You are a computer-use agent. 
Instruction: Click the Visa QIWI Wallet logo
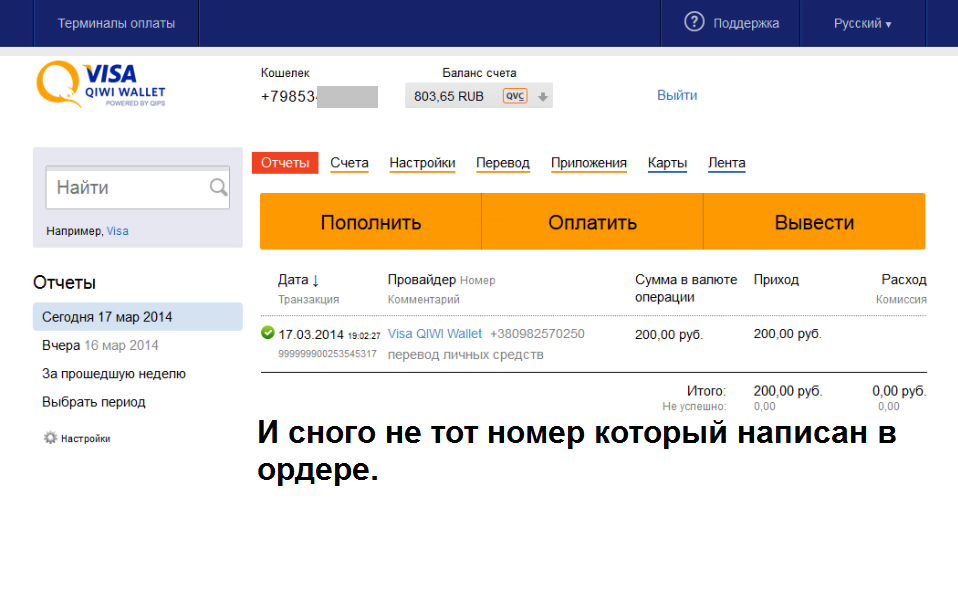pos(100,85)
